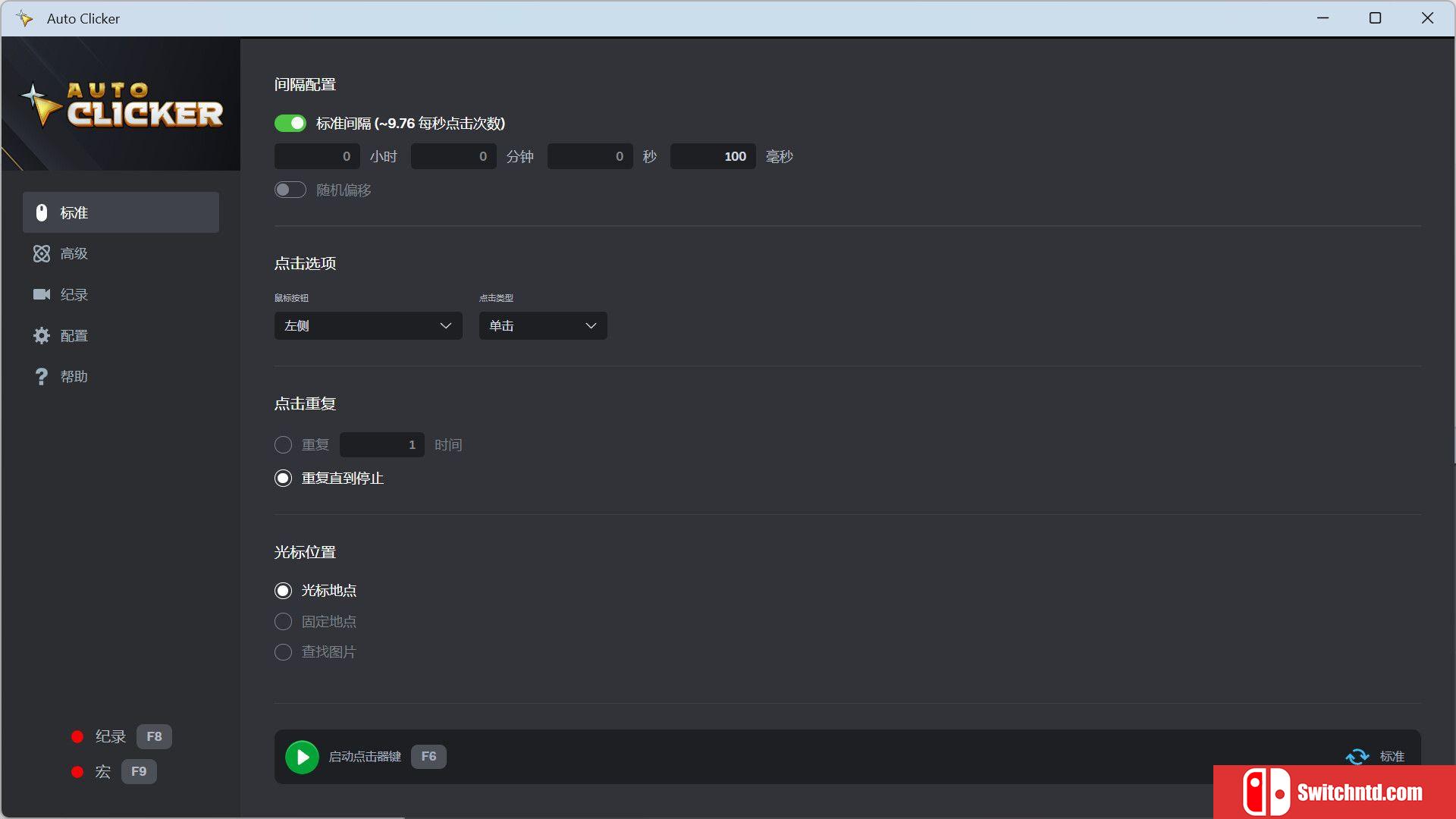Close the Auto Clicker window

click(1427, 18)
